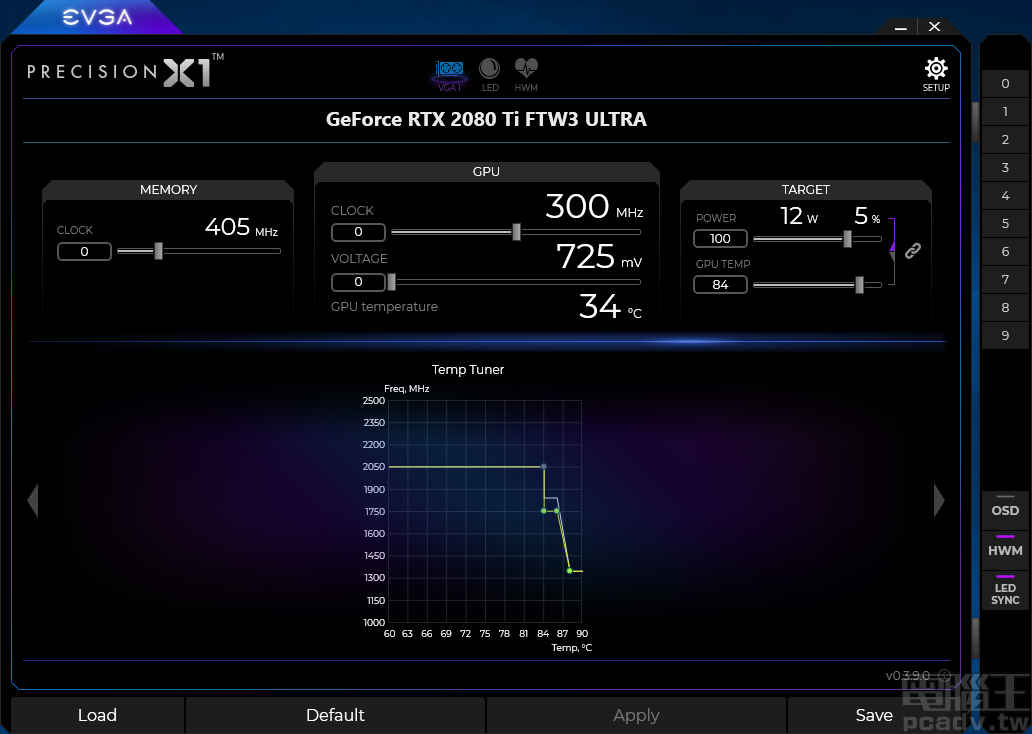
Task: Toggle the HWM switch in sidebar
Action: point(1005,550)
